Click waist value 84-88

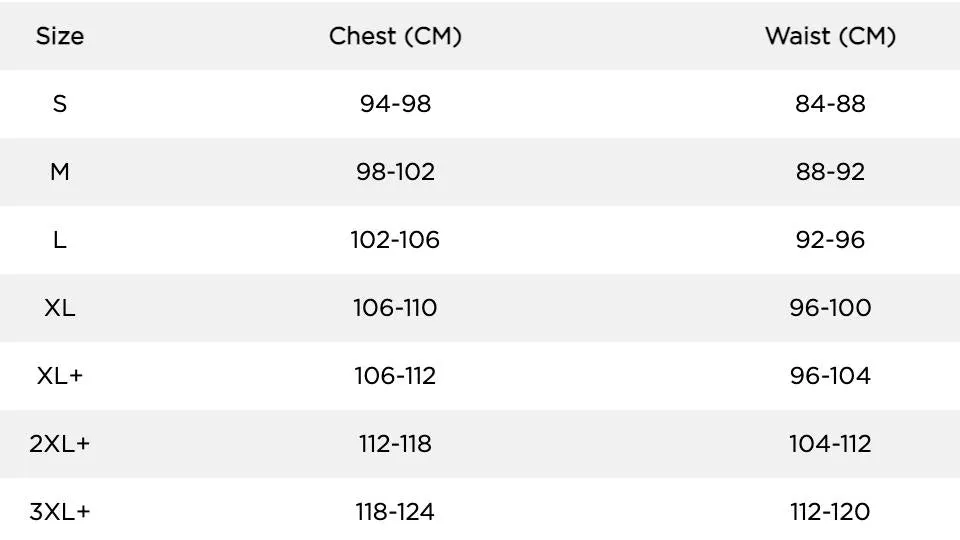click(830, 104)
